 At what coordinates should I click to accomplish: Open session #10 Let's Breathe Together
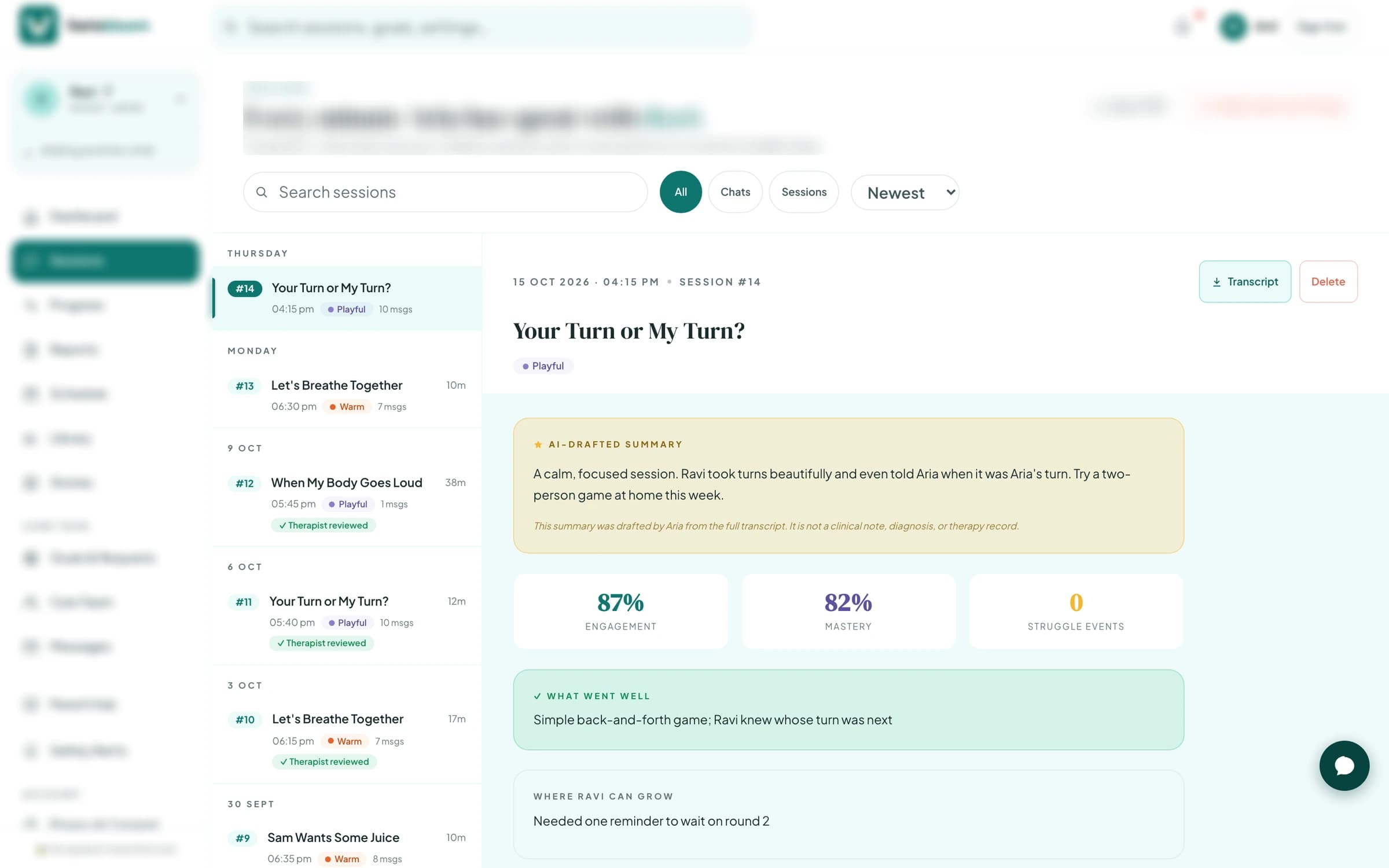pyautogui.click(x=347, y=740)
